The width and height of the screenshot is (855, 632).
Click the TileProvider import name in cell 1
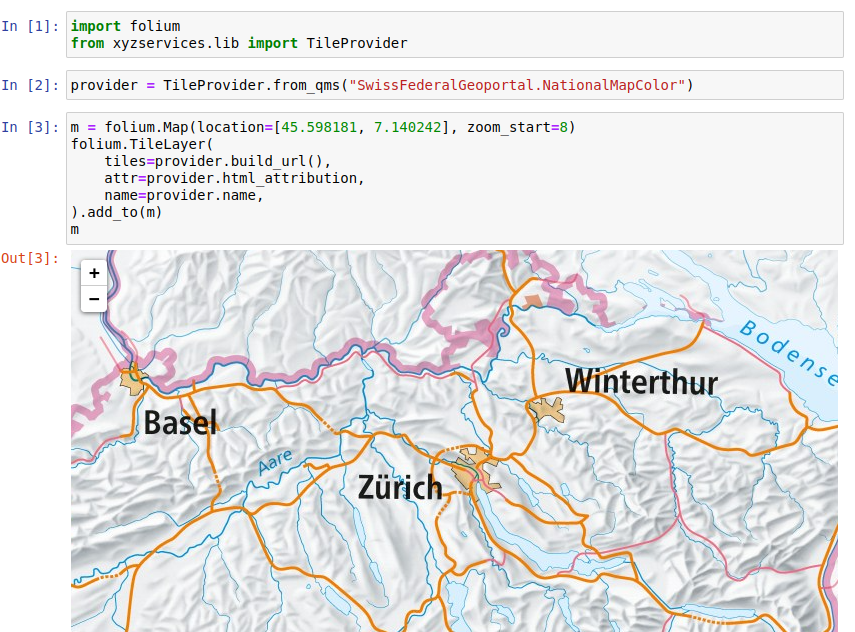click(357, 43)
